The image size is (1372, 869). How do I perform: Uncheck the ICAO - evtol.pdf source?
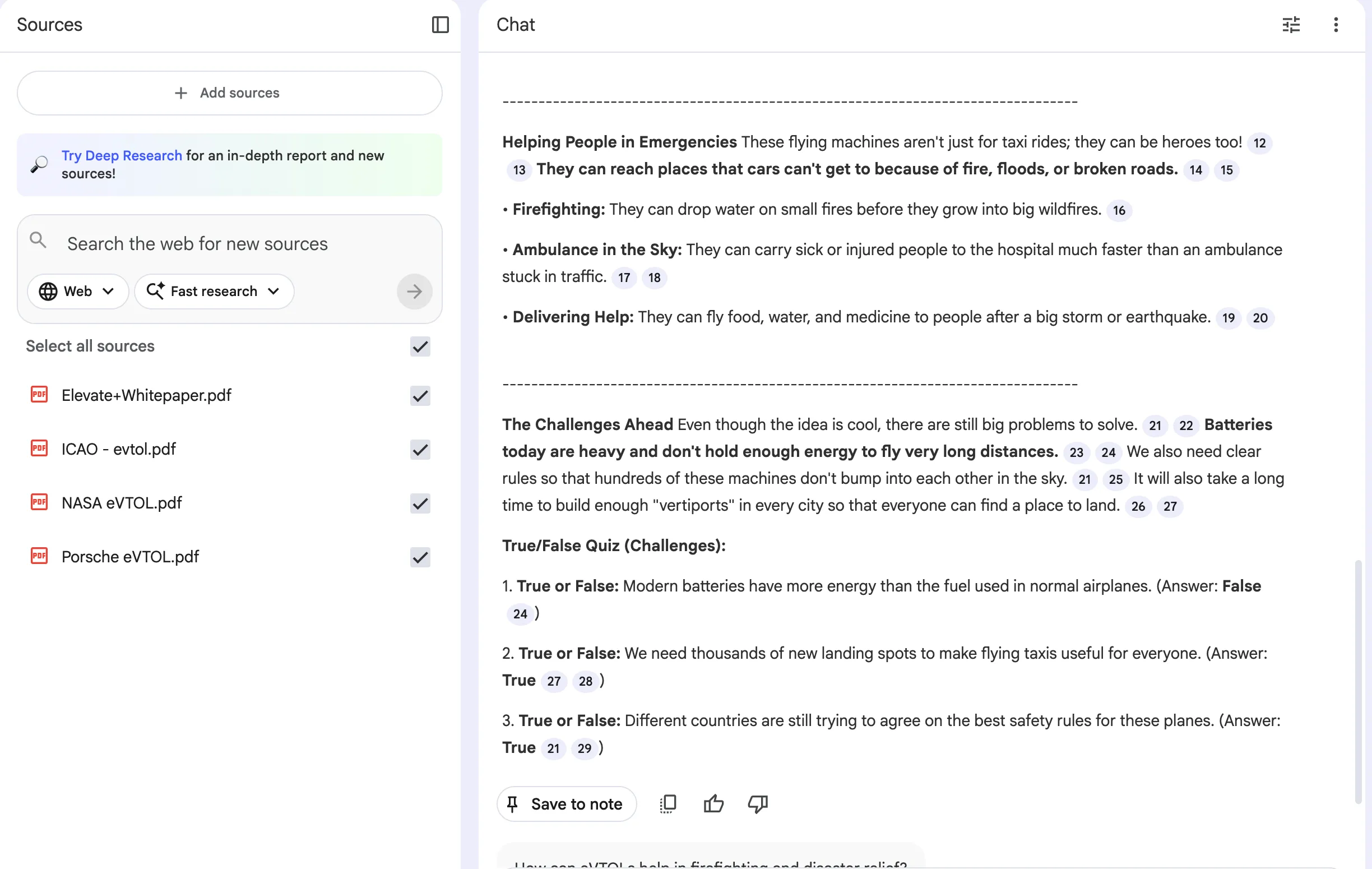coord(420,449)
